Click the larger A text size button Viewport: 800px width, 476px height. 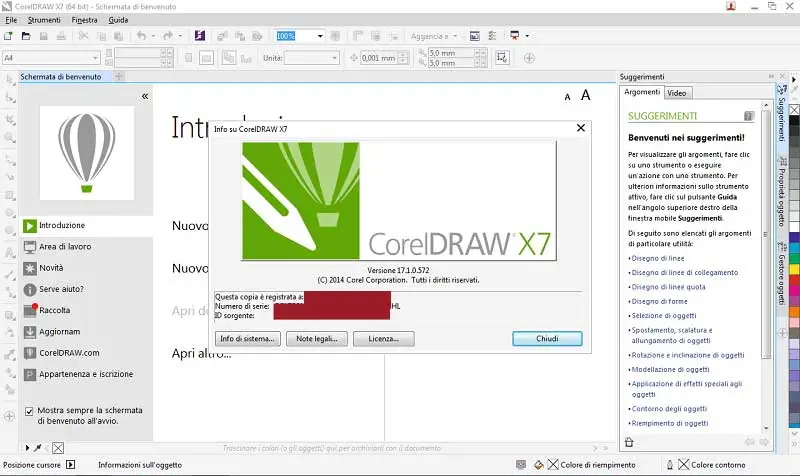(586, 95)
